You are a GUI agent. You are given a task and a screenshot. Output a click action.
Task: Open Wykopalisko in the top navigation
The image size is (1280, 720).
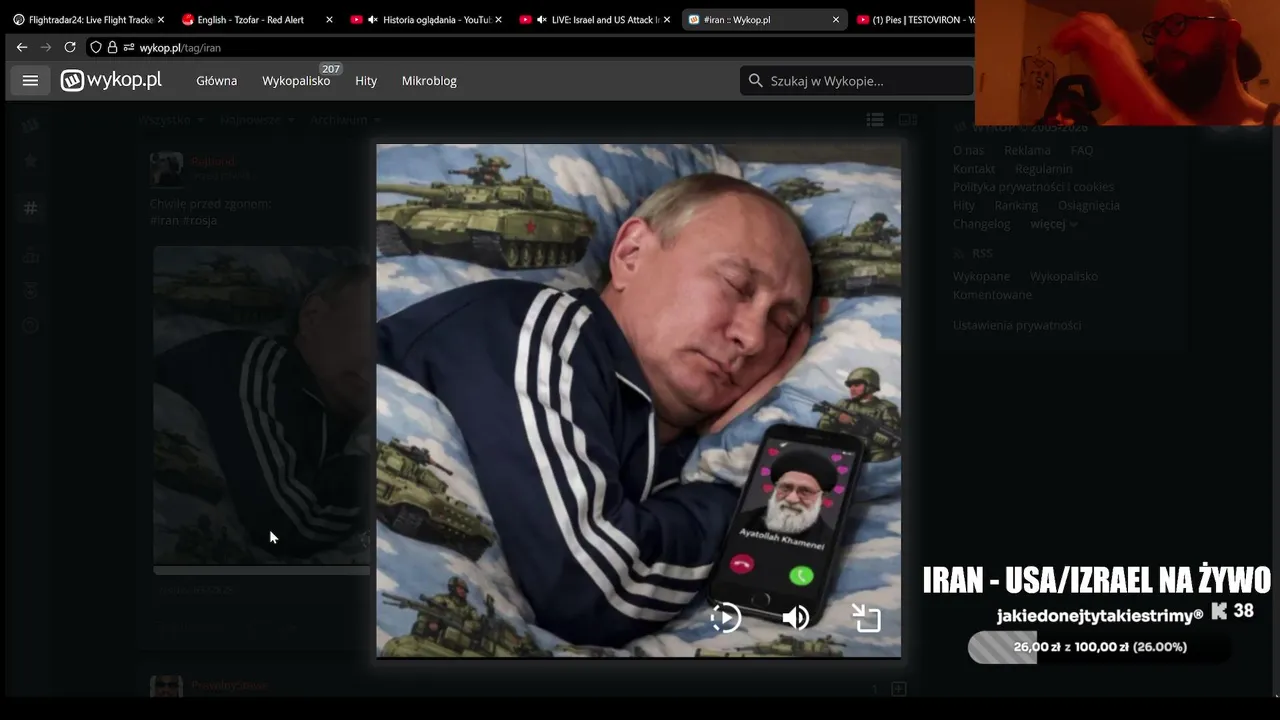pos(296,81)
